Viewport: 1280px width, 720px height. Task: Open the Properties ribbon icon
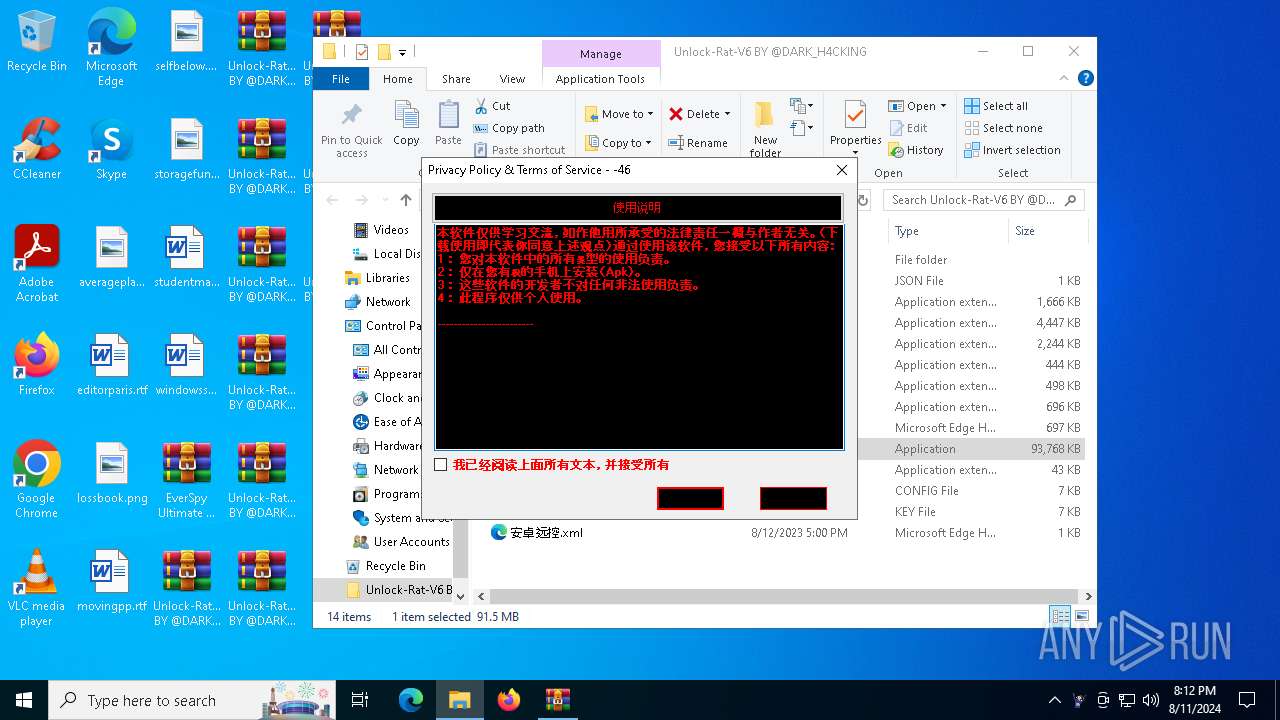click(x=855, y=127)
